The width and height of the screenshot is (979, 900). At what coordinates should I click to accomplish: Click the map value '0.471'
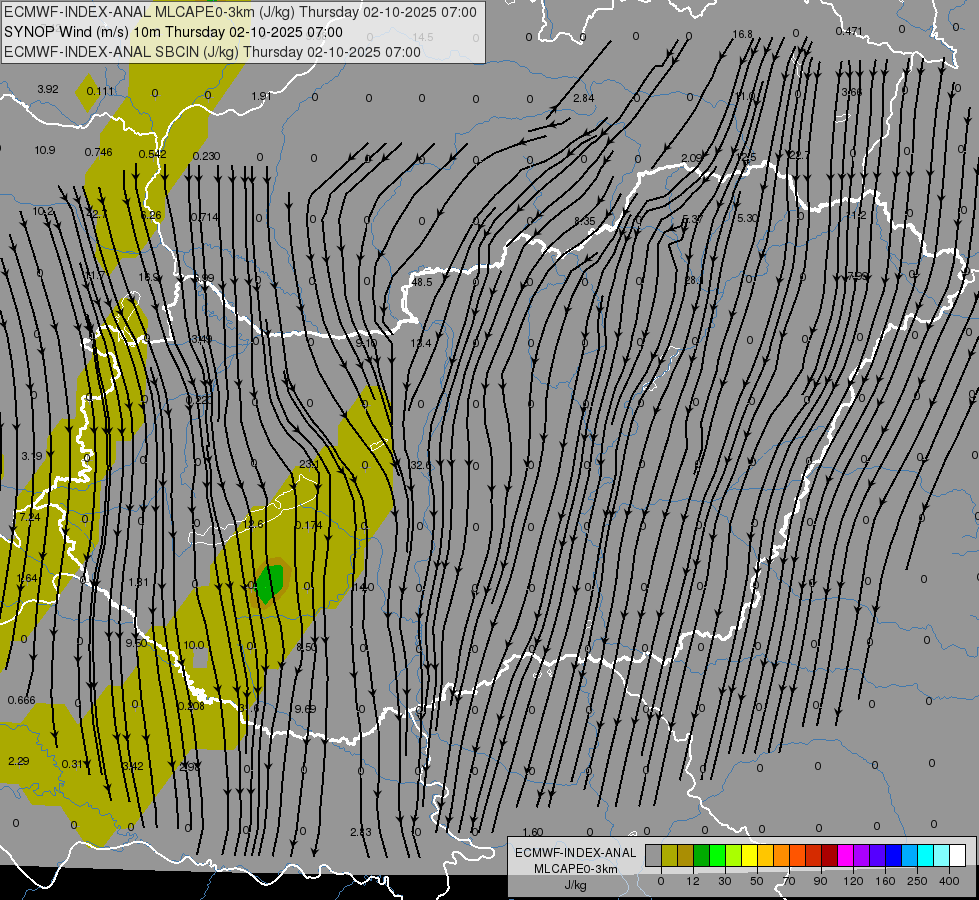click(x=849, y=31)
